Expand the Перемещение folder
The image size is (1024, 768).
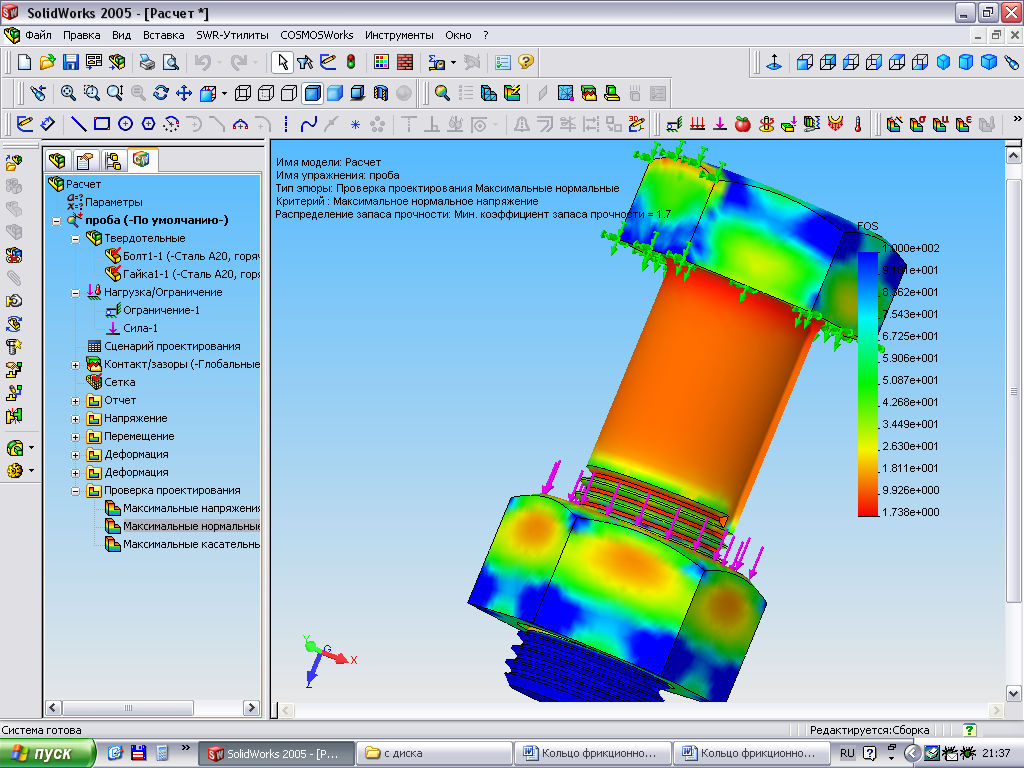tap(75, 437)
